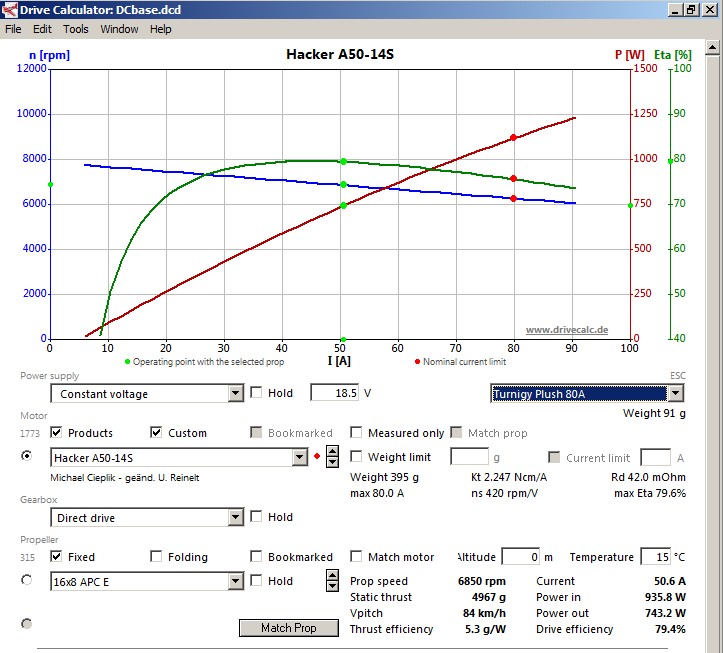Select the radio button beside 16x8 APC E
The height and width of the screenshot is (653, 723).
[x=26, y=580]
